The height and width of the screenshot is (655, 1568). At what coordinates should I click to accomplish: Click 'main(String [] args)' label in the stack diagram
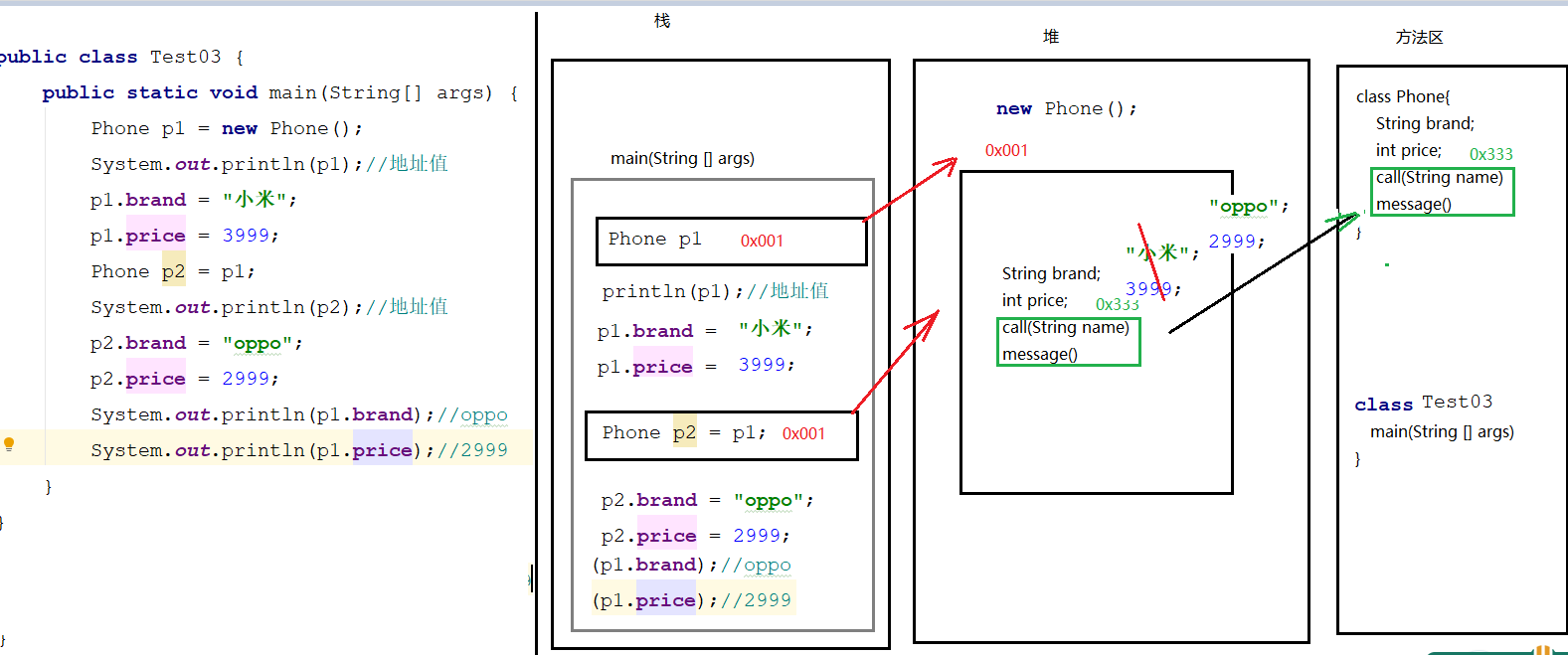pyautogui.click(x=682, y=158)
